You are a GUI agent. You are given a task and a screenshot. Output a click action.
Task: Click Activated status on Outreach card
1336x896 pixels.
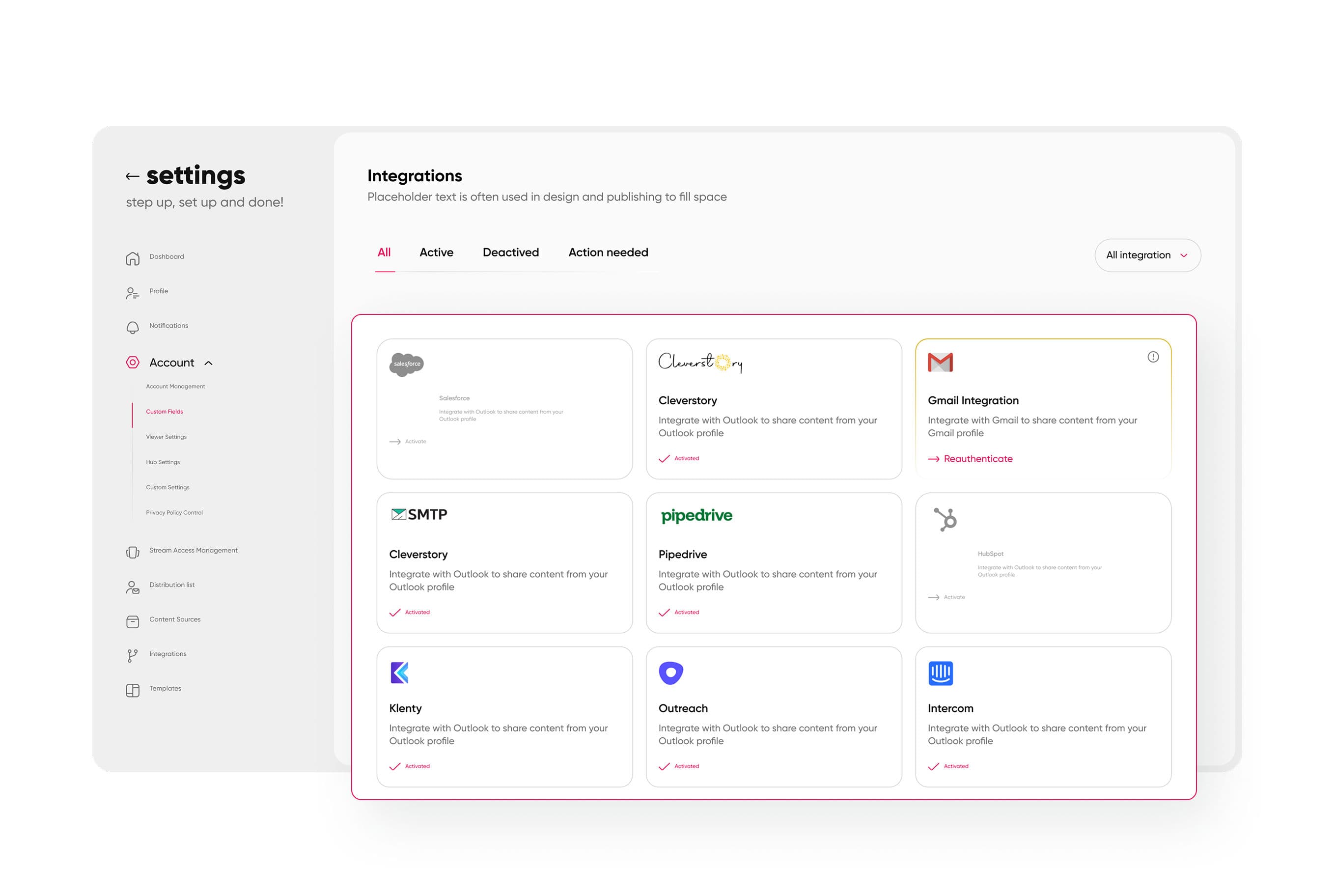[679, 766]
